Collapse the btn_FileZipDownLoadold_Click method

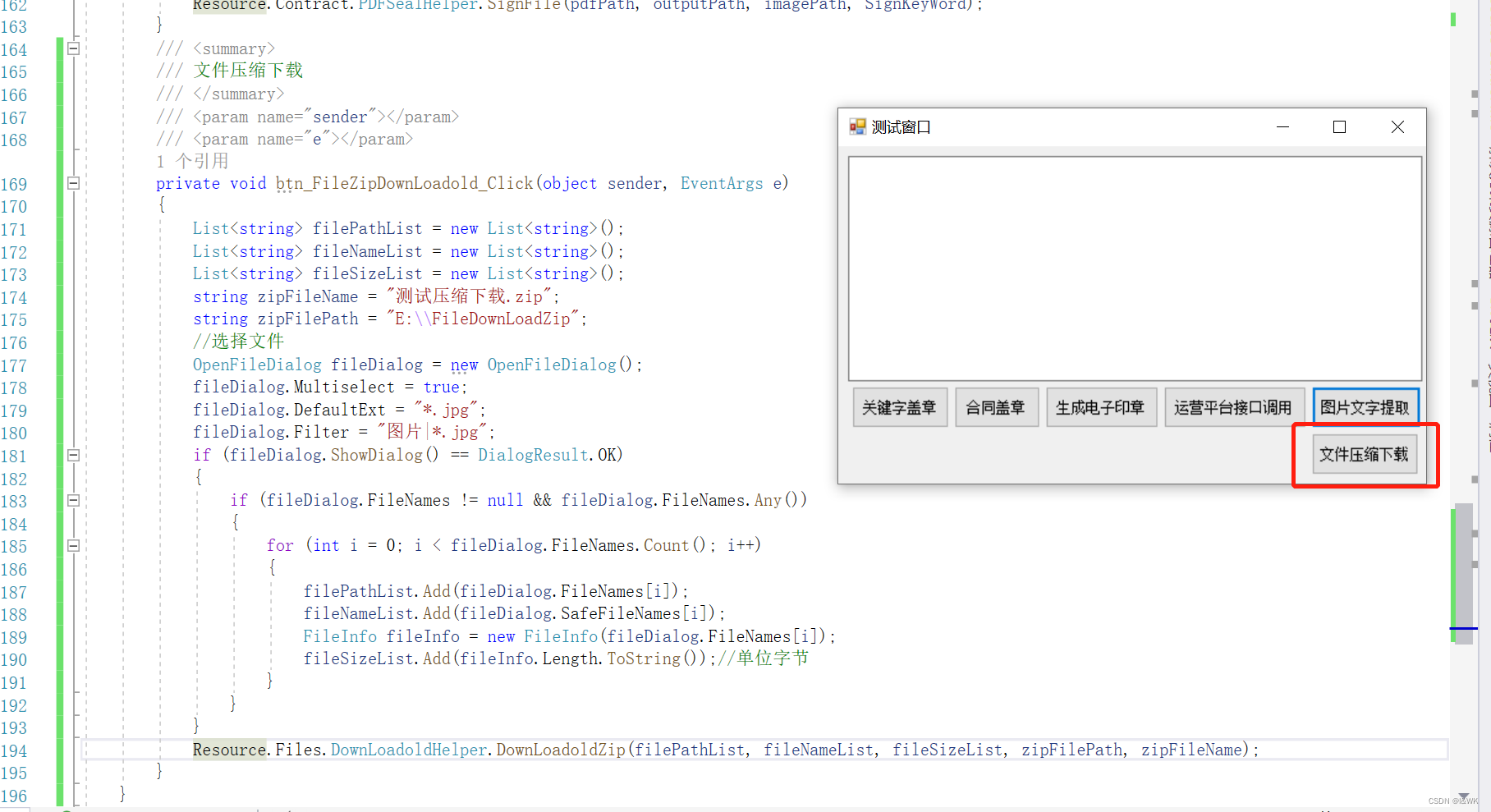[72, 184]
